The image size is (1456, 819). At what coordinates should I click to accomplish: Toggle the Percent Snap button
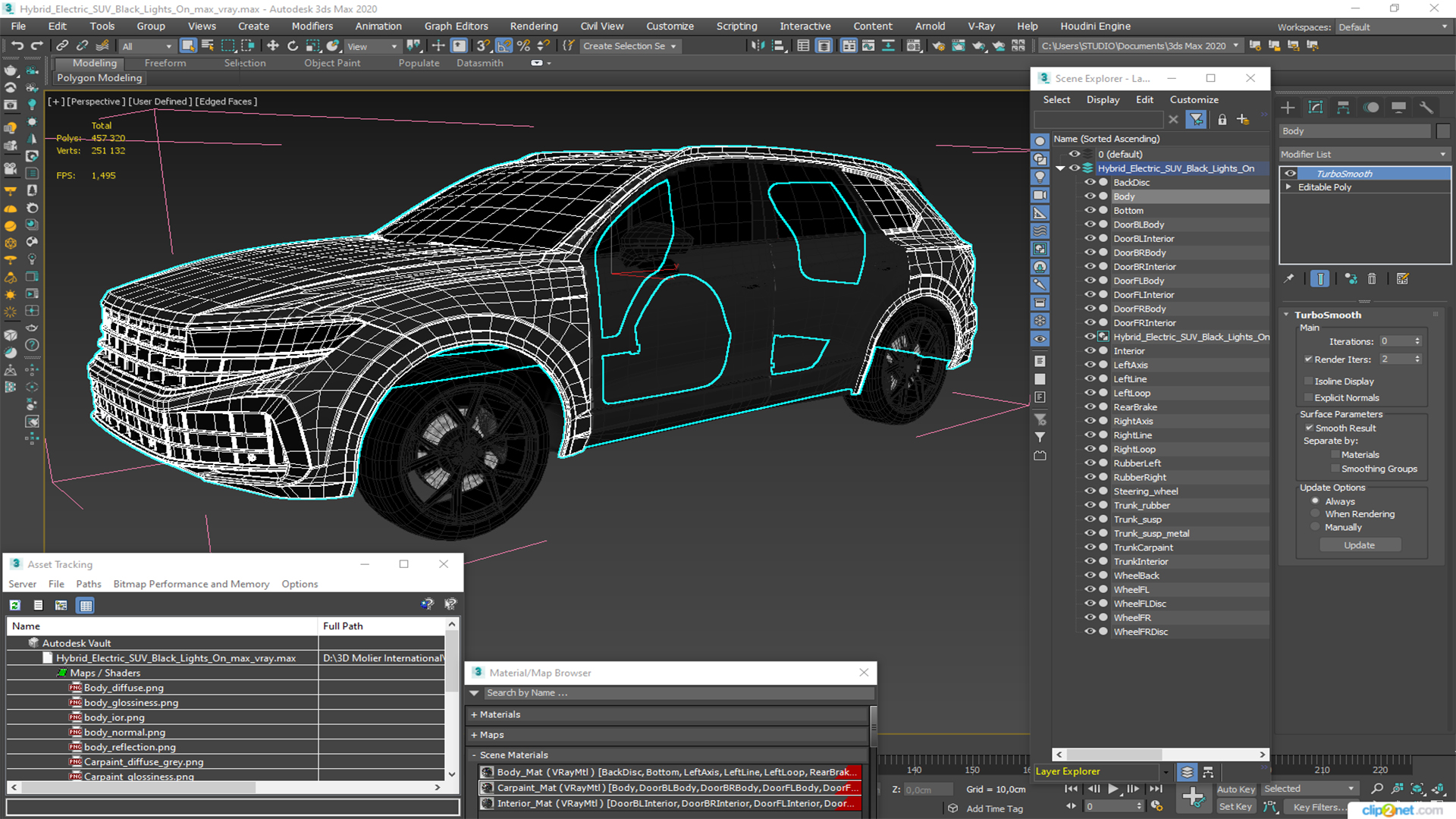523,45
